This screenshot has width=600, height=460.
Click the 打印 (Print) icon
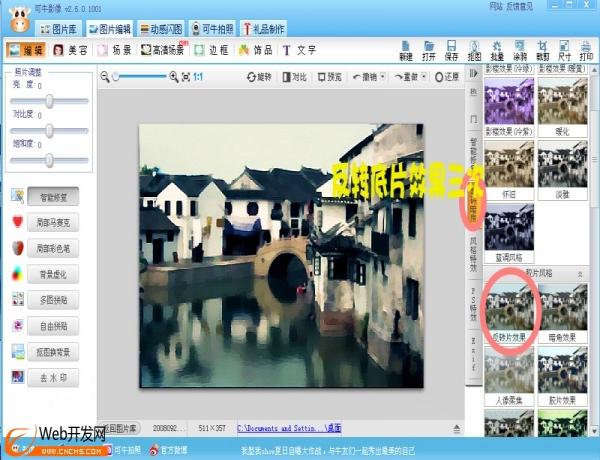click(x=587, y=49)
